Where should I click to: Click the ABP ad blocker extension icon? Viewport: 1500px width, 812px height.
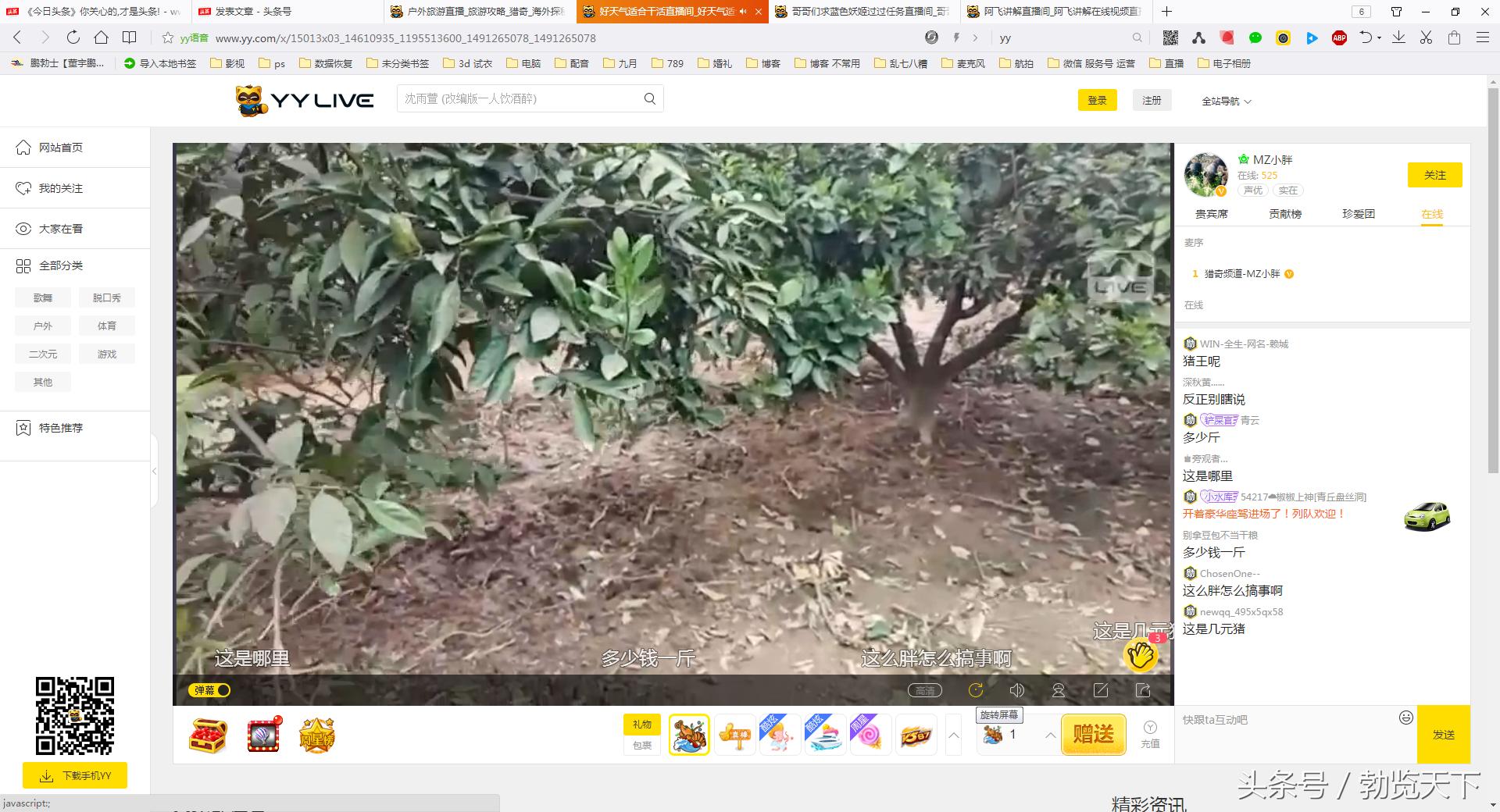click(x=1339, y=37)
